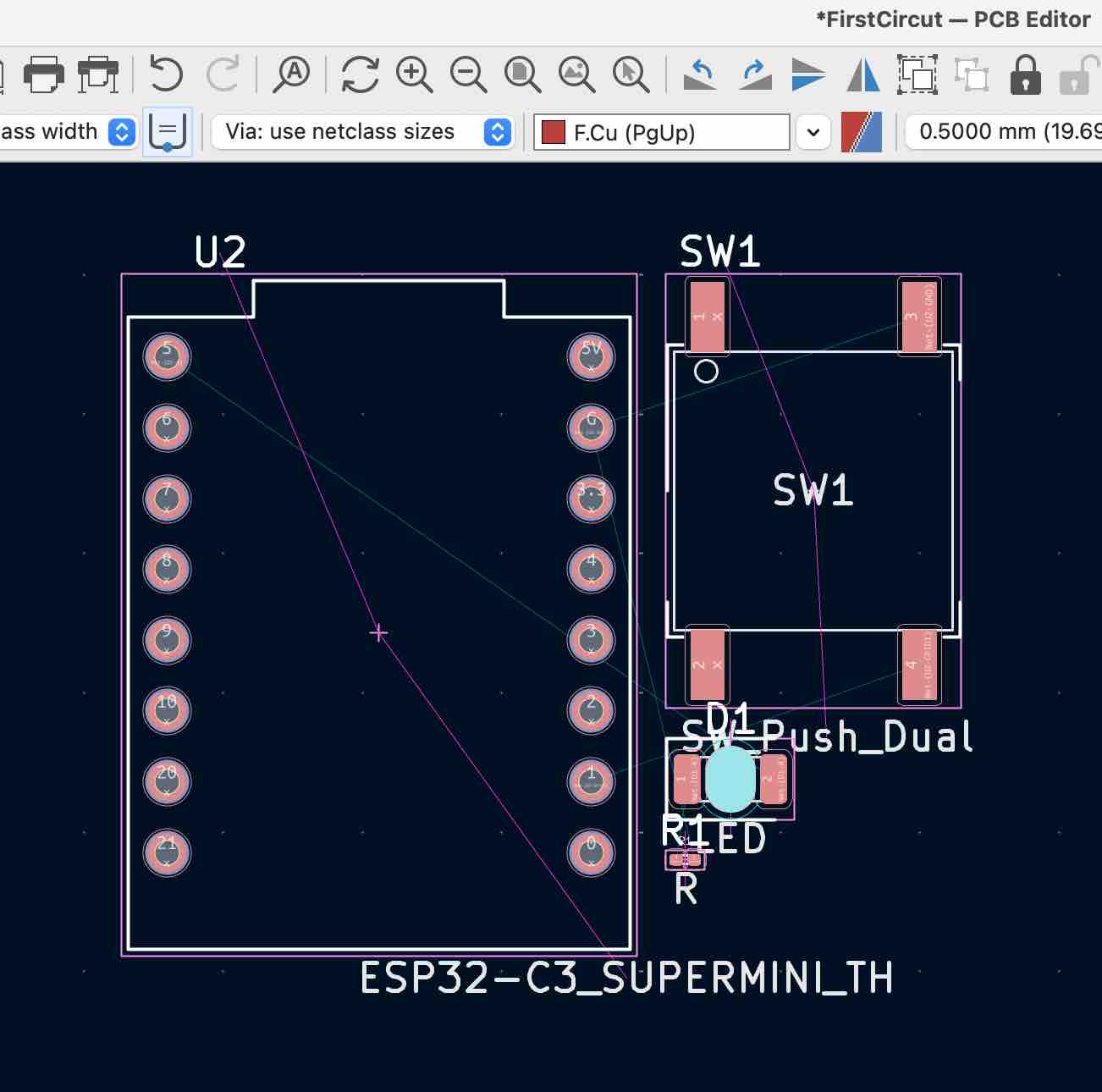Activate the zoom to selection tool
This screenshot has width=1102, height=1092.
(631, 74)
